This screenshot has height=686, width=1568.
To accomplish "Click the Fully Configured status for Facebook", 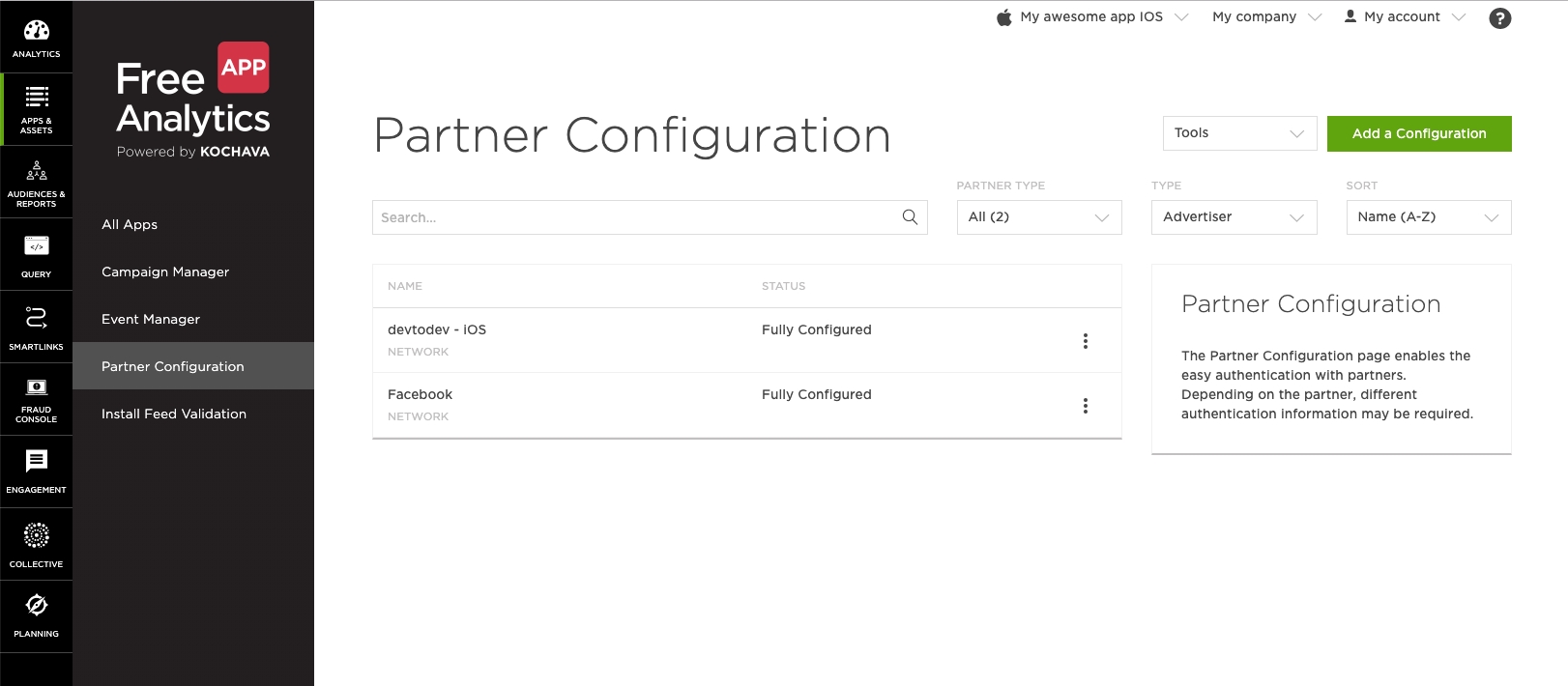I will tap(817, 394).
